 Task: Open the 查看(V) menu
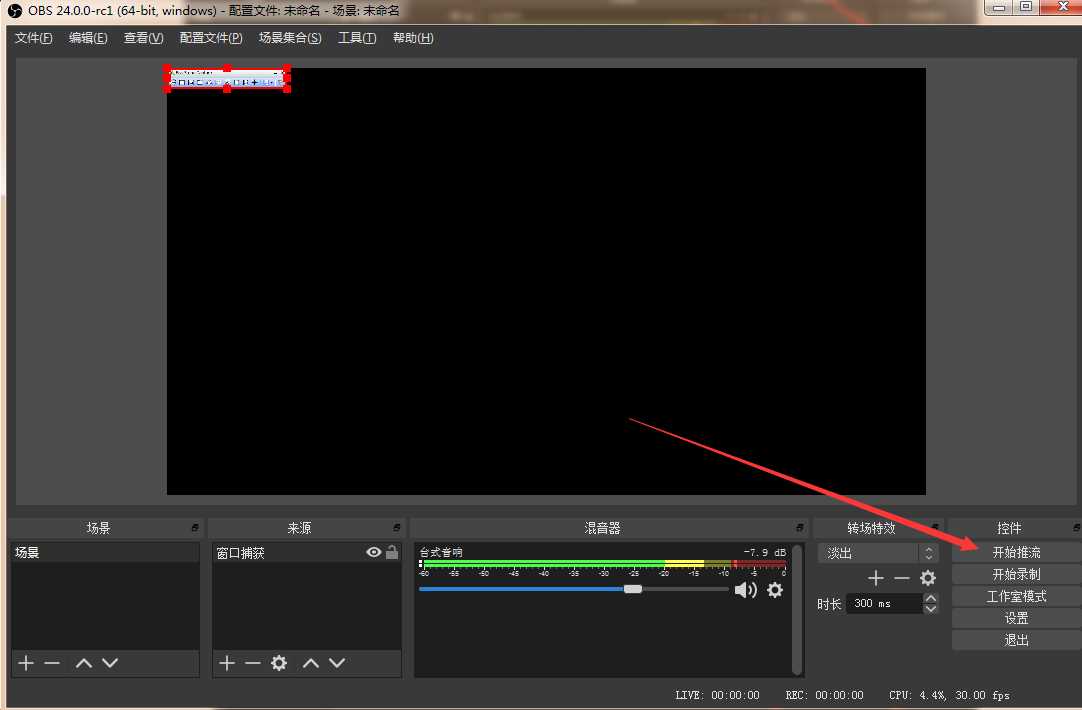pos(144,38)
